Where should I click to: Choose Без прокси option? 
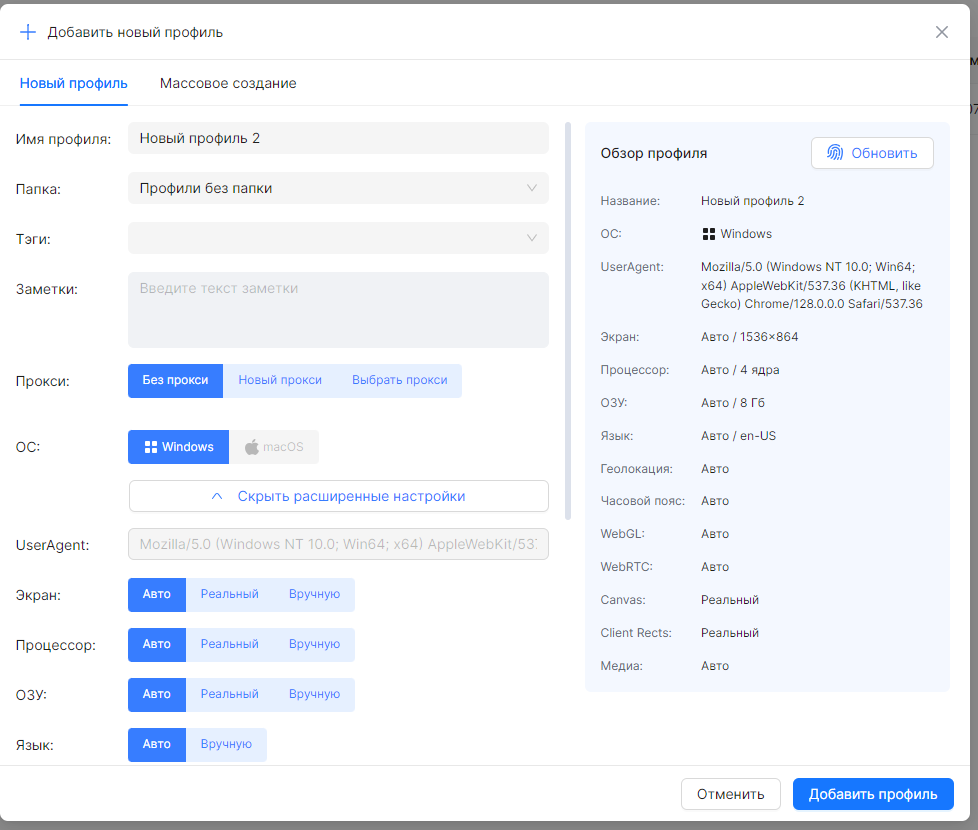pos(175,380)
